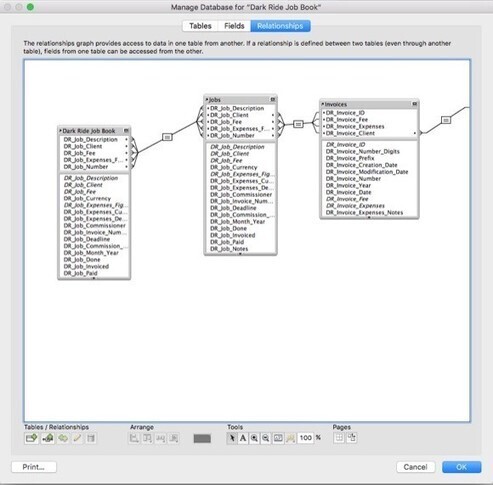Click DR_Job_Invoiced field in Jobs table
Viewport: 493px width, 485px height.
click(x=232, y=235)
